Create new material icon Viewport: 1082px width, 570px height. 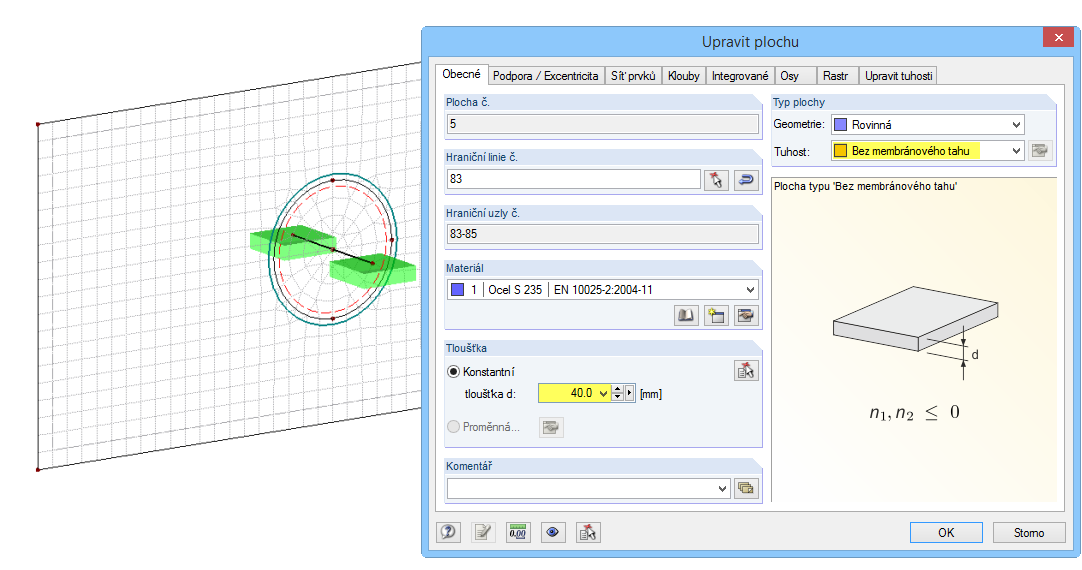[716, 315]
